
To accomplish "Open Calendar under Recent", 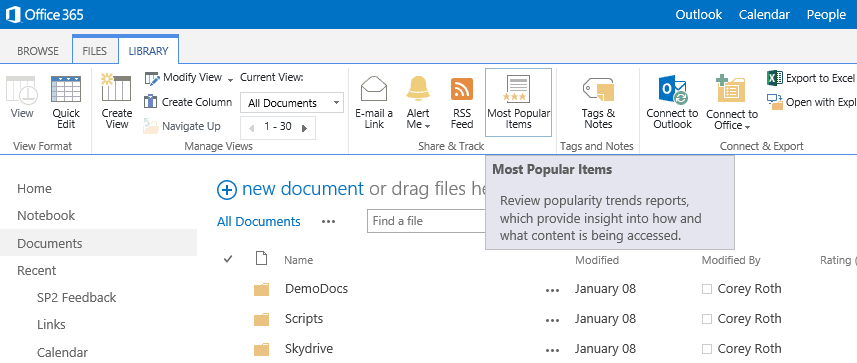I will tap(62, 352).
